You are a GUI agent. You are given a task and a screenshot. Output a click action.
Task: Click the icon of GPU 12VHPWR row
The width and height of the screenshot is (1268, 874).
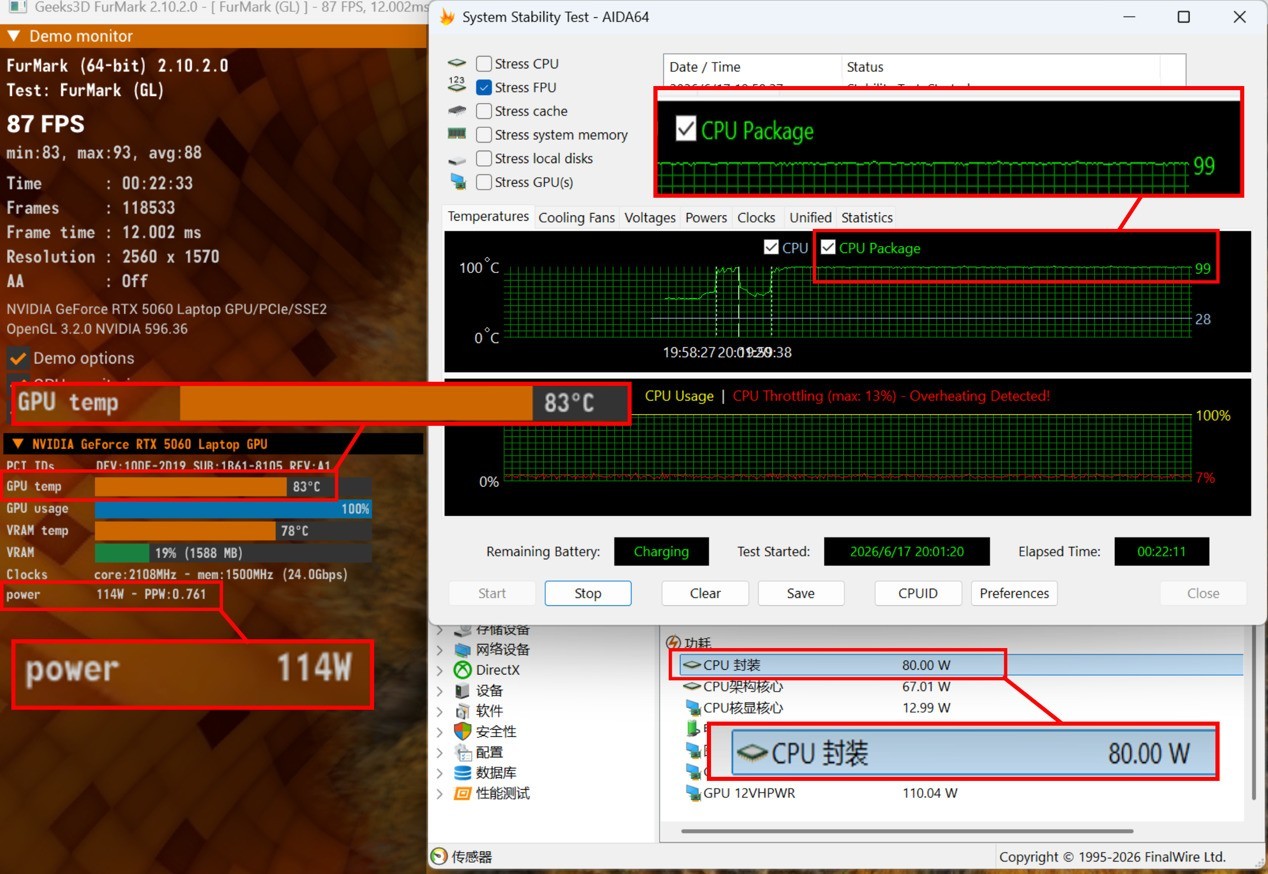click(x=692, y=793)
